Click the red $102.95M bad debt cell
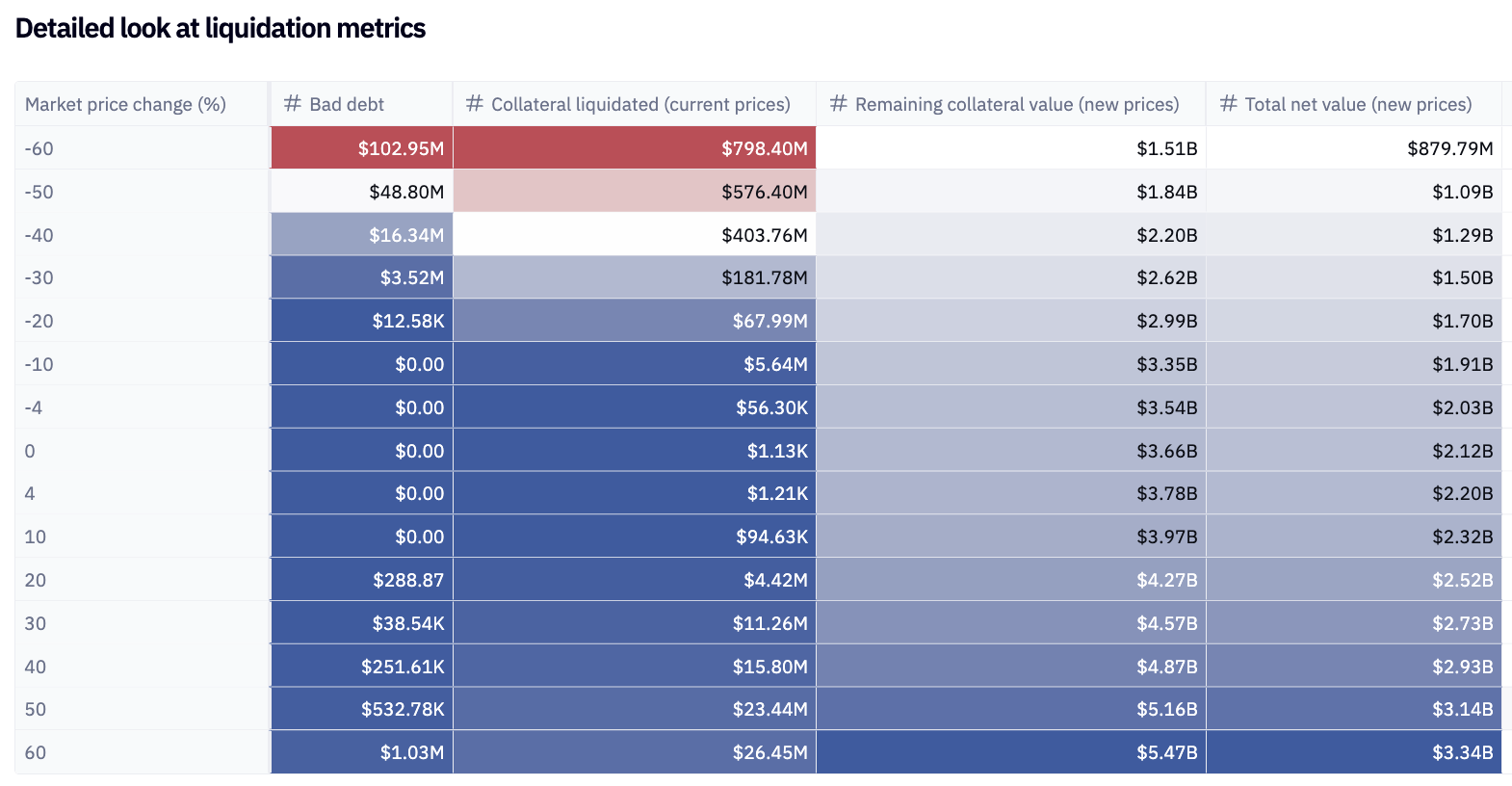Viewport: 1512px width, 786px height. (x=362, y=148)
